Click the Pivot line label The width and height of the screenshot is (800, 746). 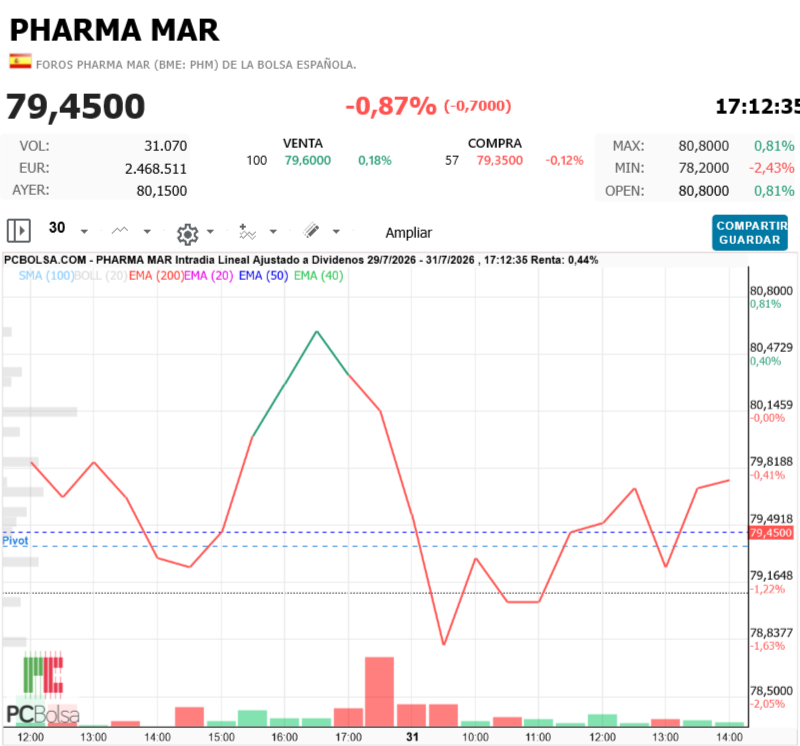15,540
